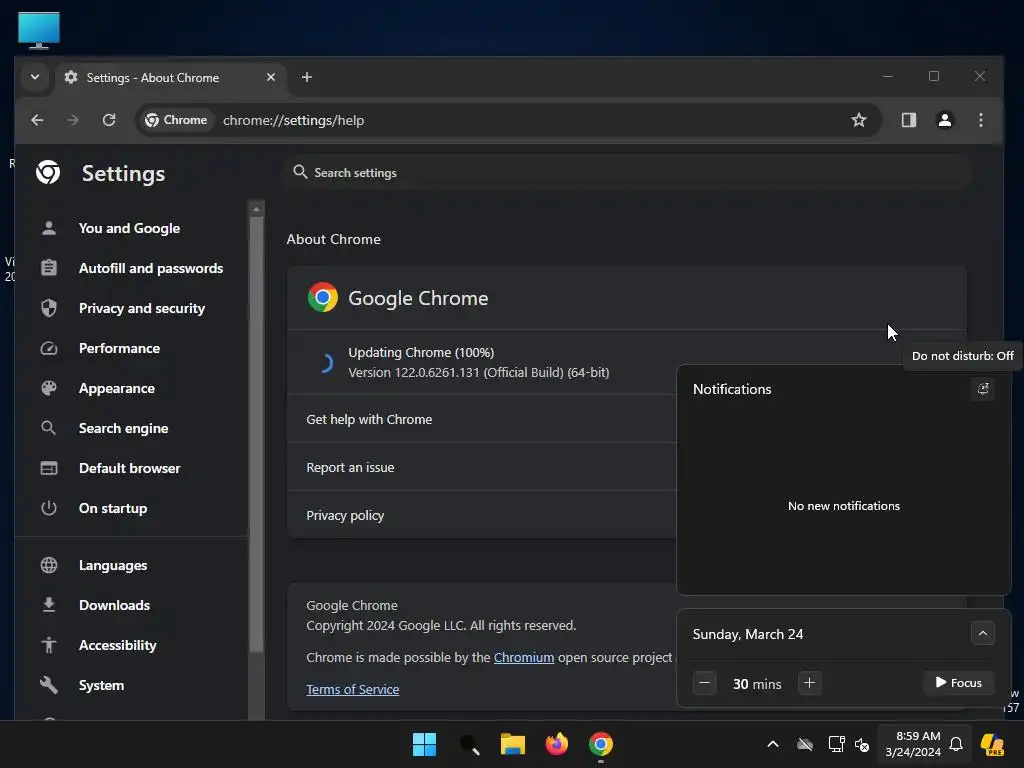
Task: Click the network display tray icon
Action: (837, 744)
